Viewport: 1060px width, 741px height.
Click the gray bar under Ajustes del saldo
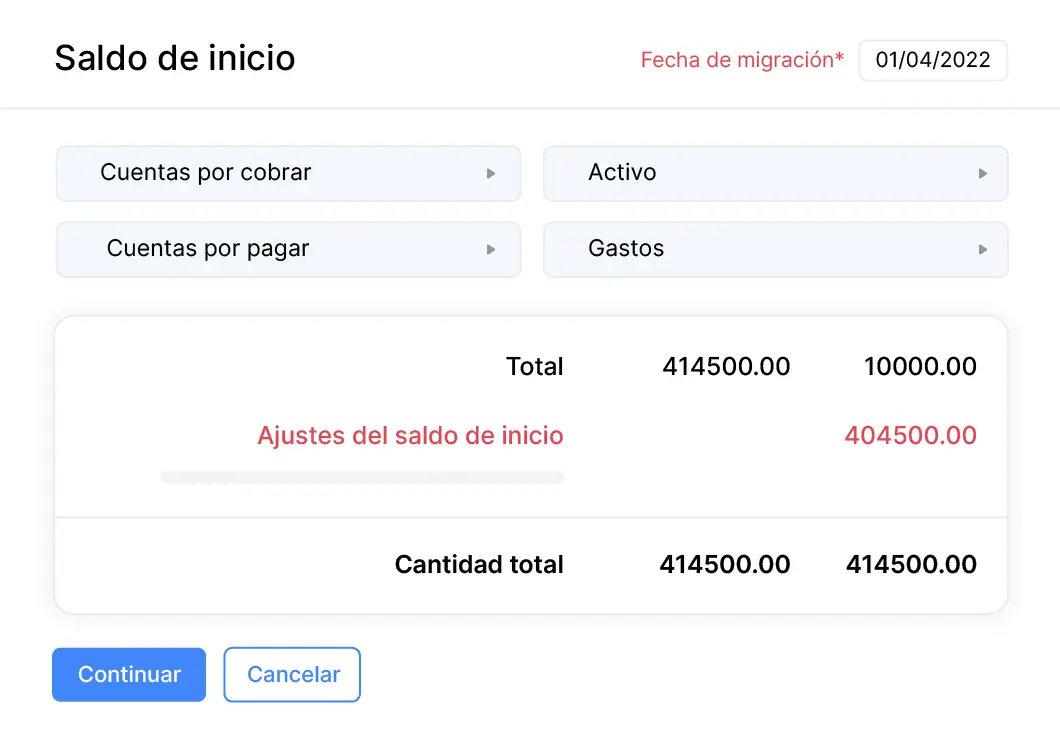(362, 478)
